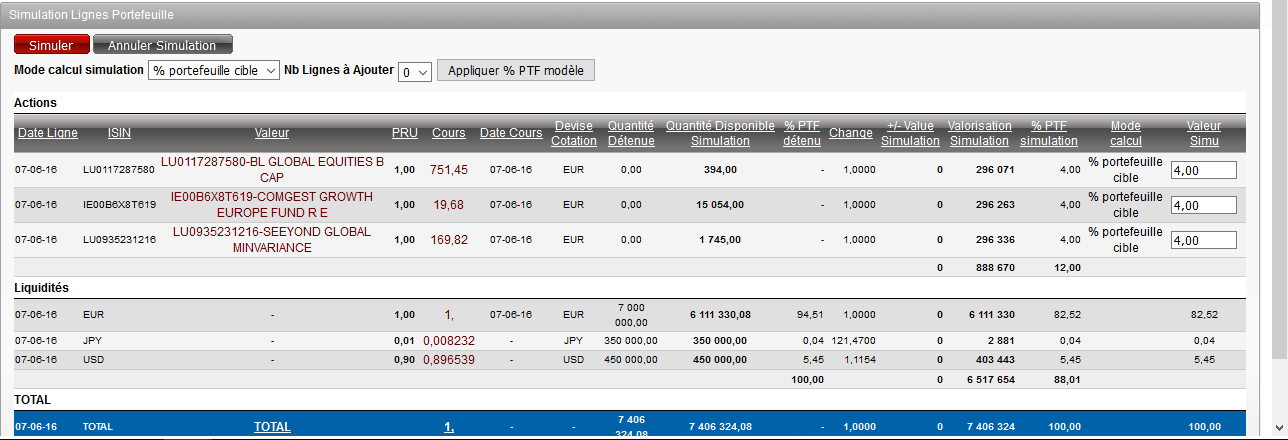The image size is (1288, 440).
Task: Click the Quantité Détenue column header
Action: [x=630, y=133]
